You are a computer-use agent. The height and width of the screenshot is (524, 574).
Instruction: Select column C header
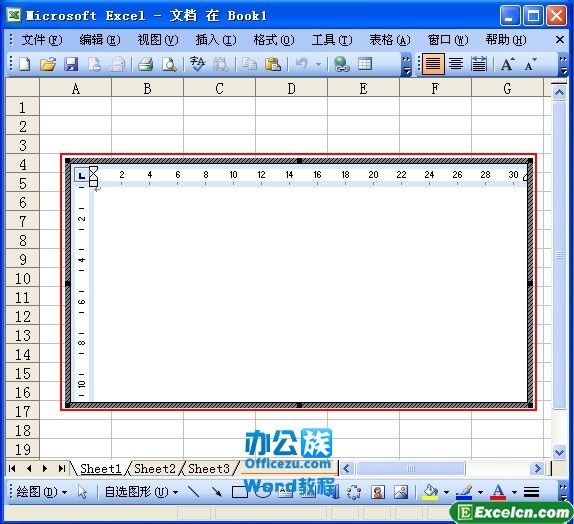point(219,88)
